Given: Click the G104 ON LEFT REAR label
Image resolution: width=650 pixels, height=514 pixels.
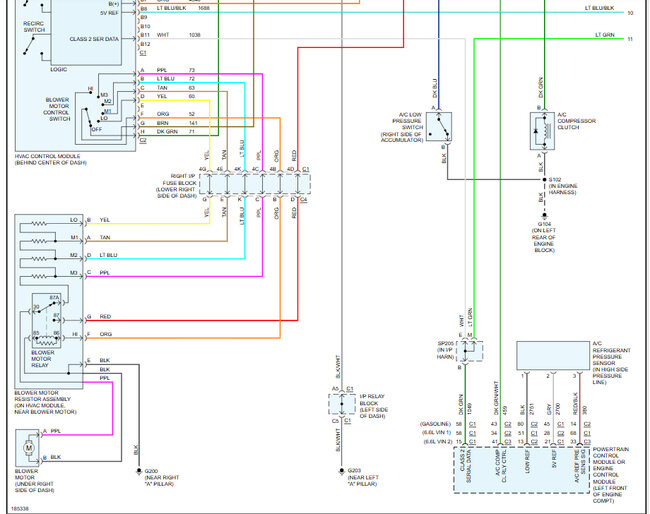Looking at the screenshot, I should click(544, 237).
